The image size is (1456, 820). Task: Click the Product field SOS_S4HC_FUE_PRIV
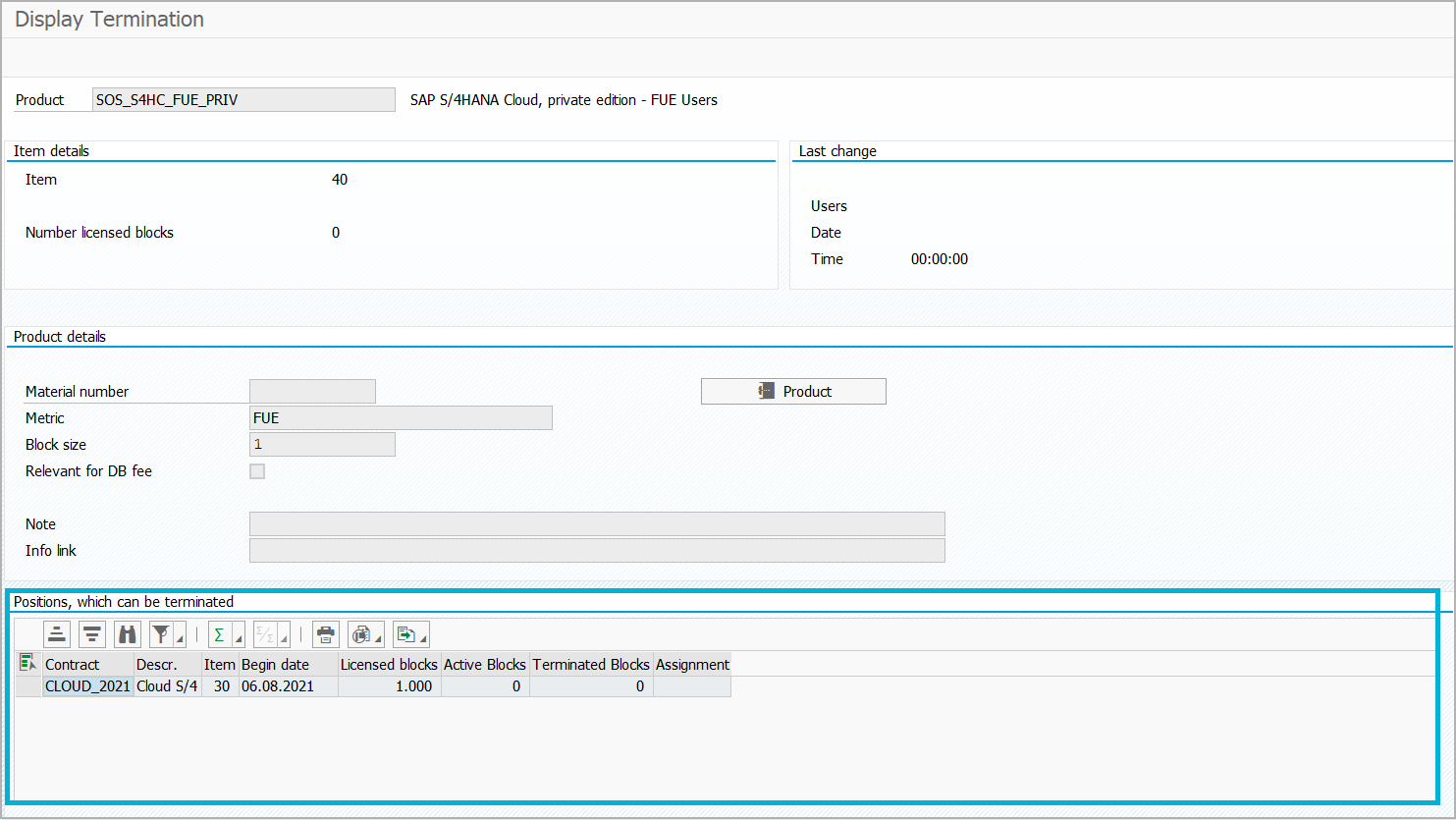coord(243,100)
